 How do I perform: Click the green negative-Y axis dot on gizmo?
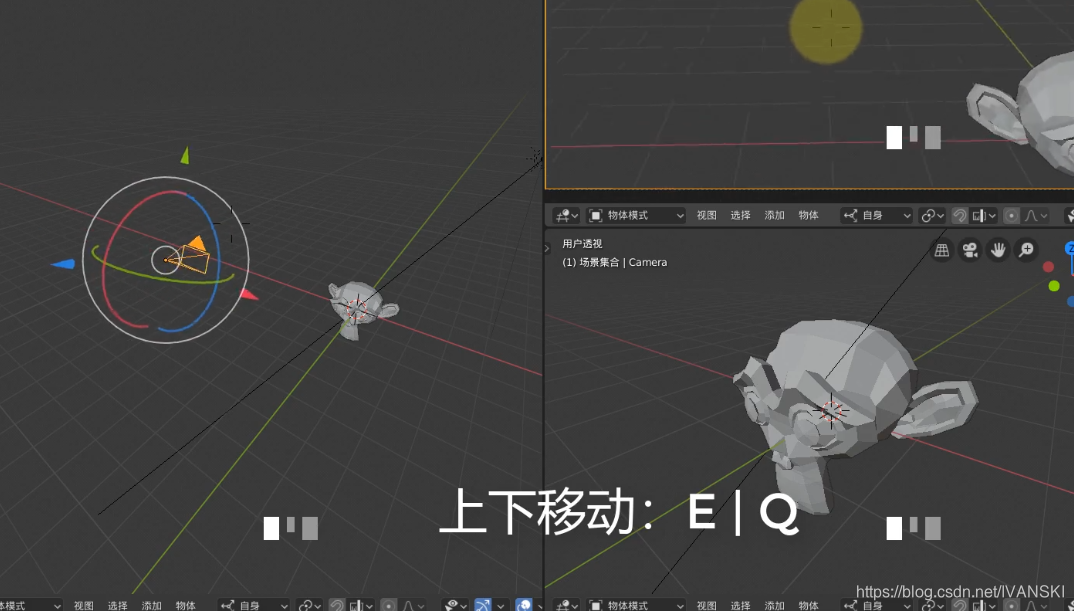click(x=1054, y=286)
